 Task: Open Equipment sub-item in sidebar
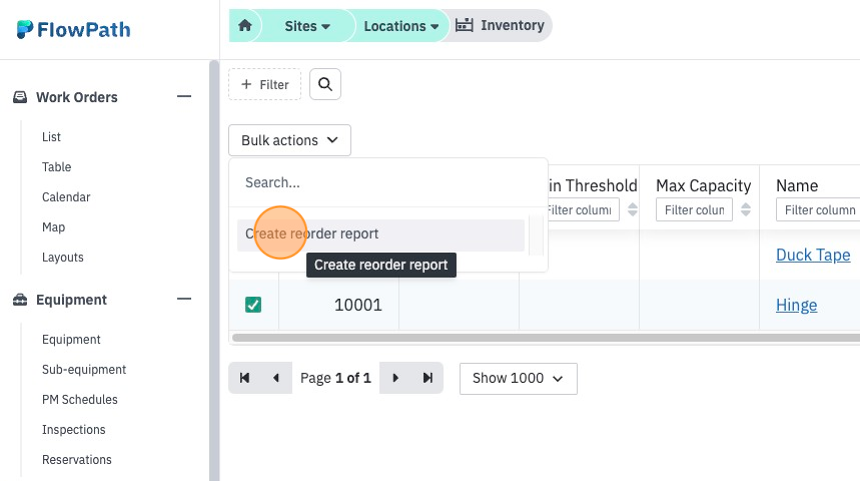tap(71, 339)
